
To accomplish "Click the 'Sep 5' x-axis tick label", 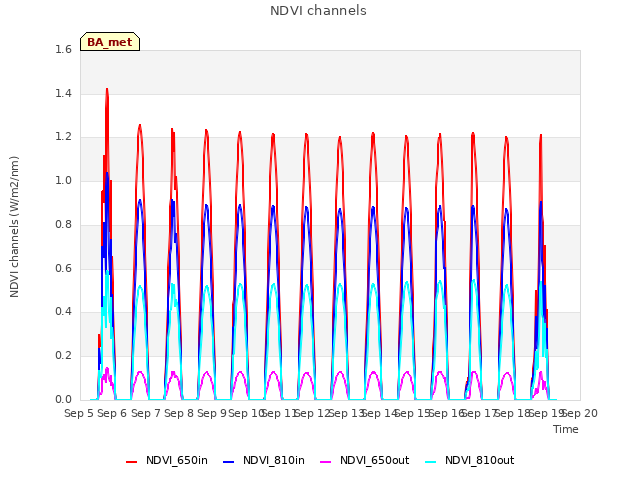I will [x=79, y=413].
